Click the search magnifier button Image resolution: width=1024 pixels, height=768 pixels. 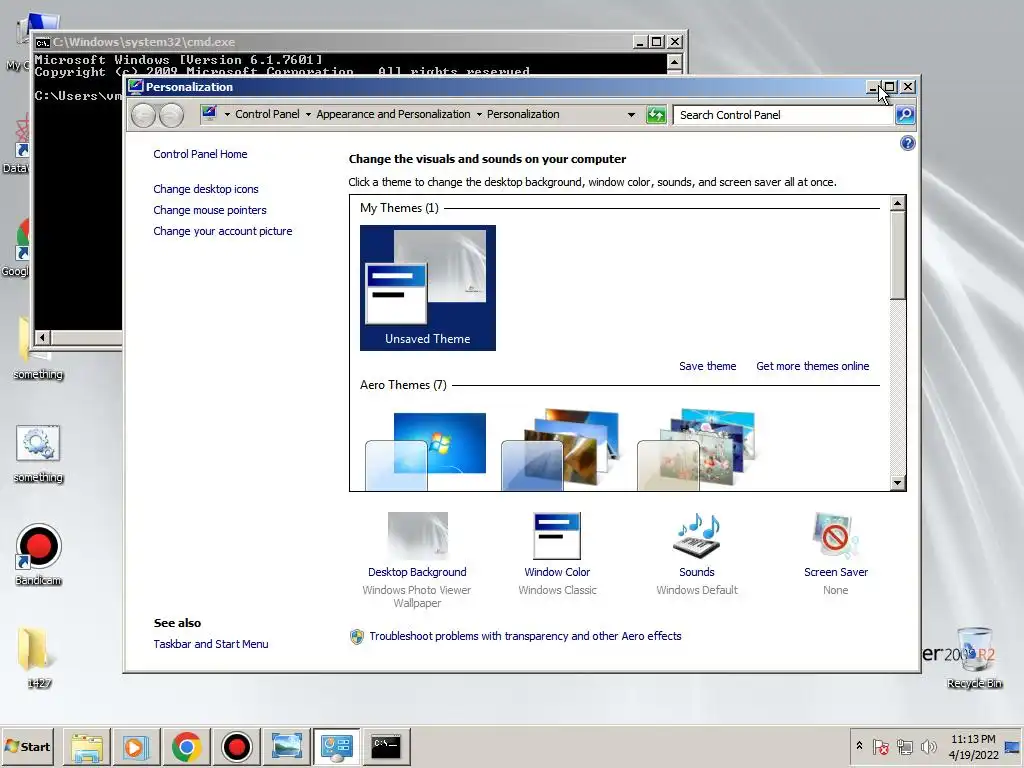click(904, 115)
